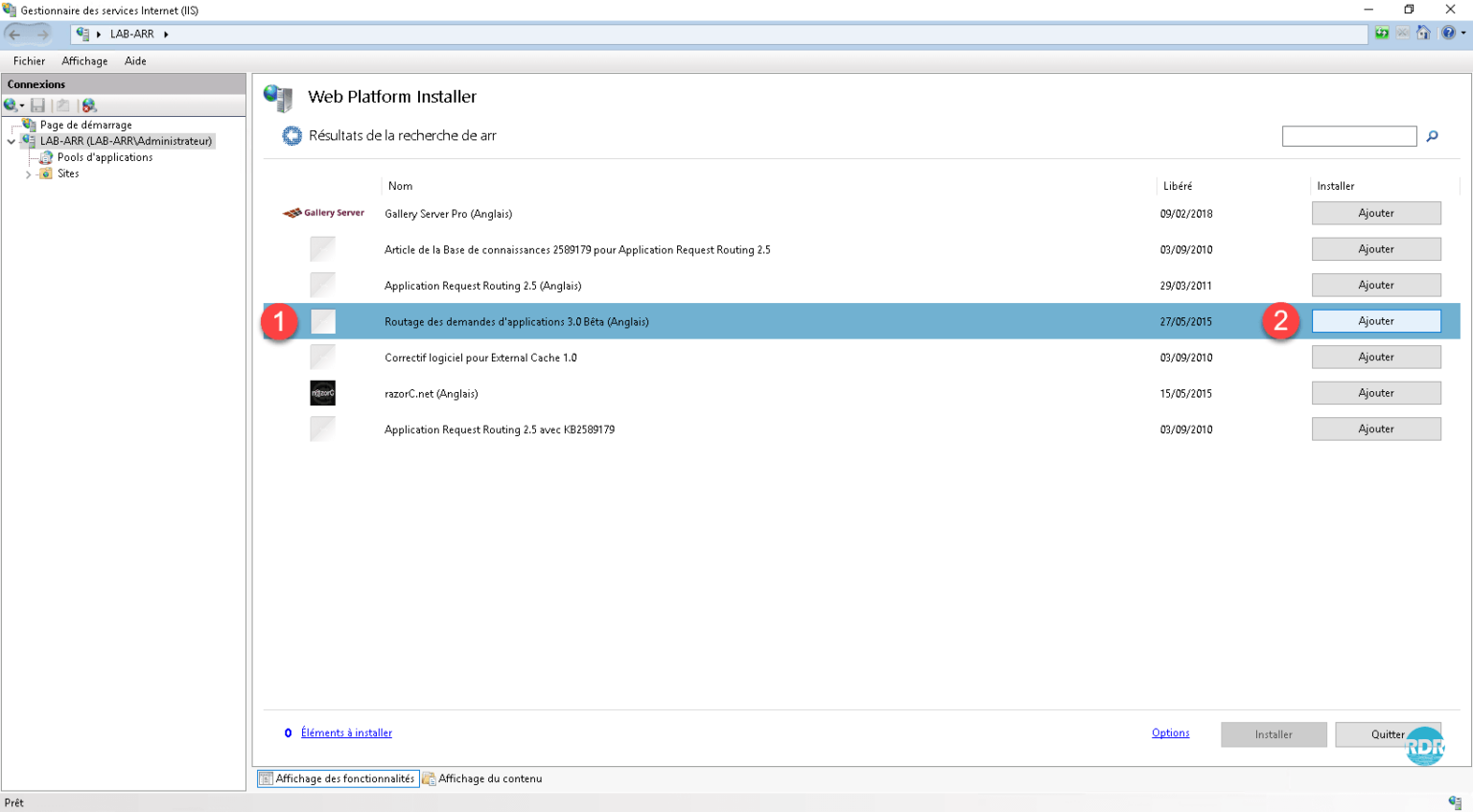Click the blue back-arrow icon beside Résultats
Image resolution: width=1473 pixels, height=812 pixels.
(x=292, y=136)
